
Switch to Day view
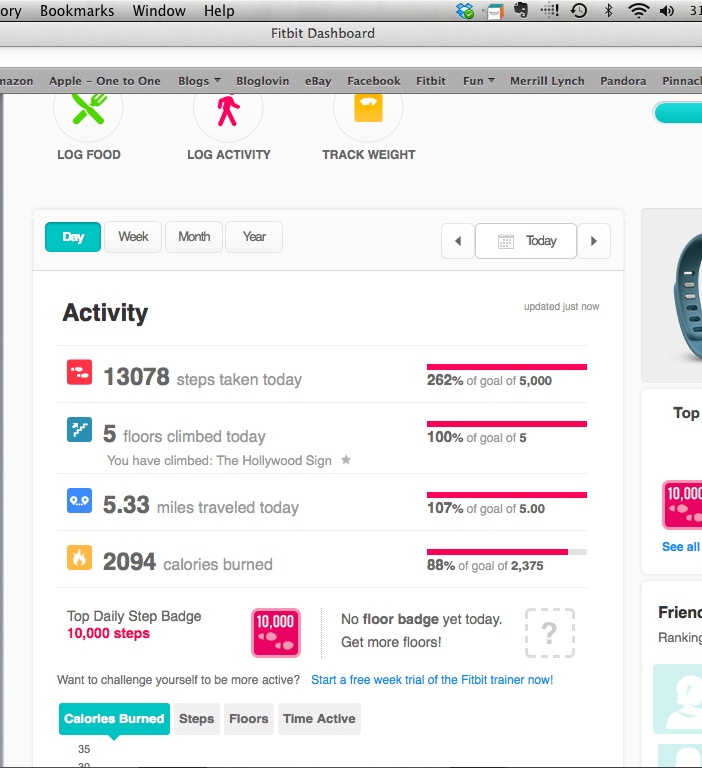[x=73, y=237]
